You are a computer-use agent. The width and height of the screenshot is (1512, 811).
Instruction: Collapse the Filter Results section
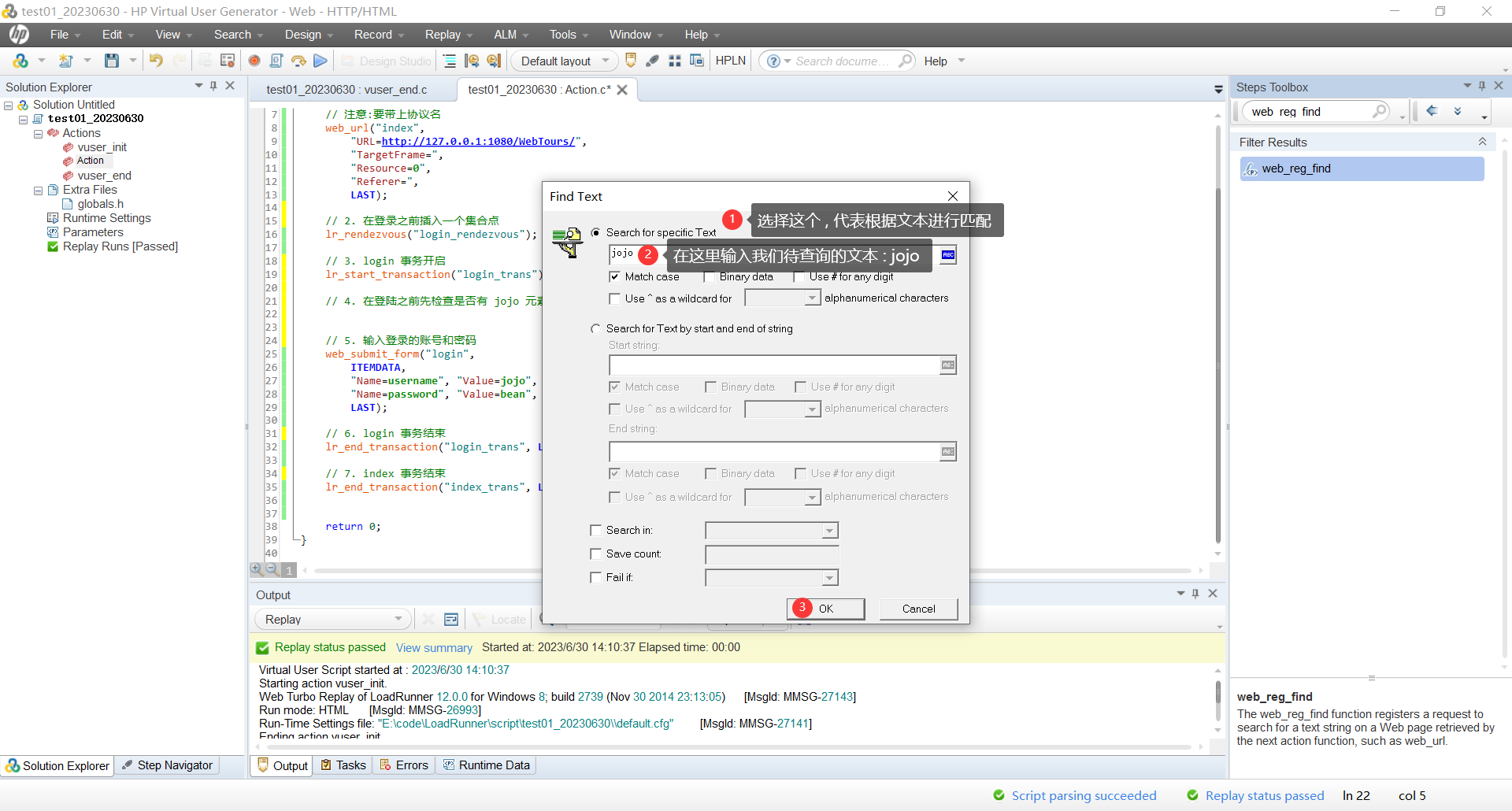click(x=1482, y=142)
